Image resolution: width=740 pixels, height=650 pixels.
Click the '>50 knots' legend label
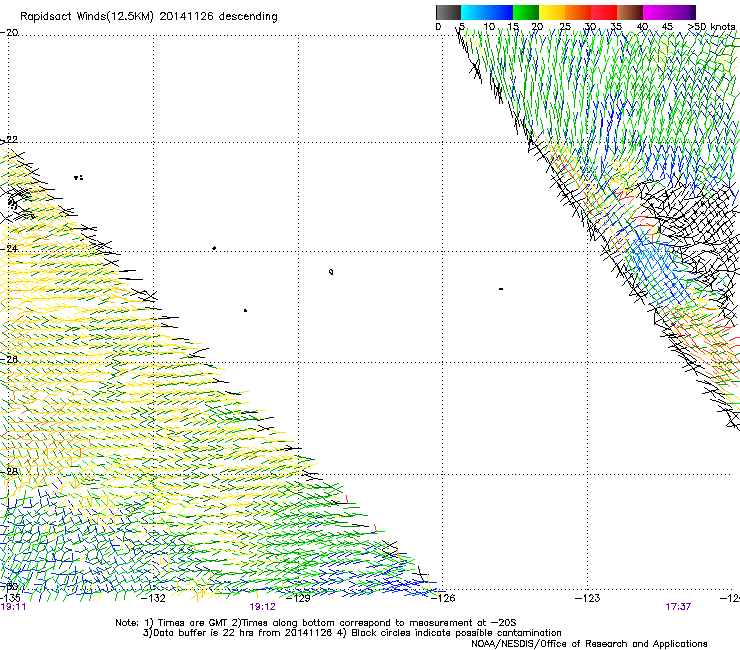pyautogui.click(x=712, y=27)
